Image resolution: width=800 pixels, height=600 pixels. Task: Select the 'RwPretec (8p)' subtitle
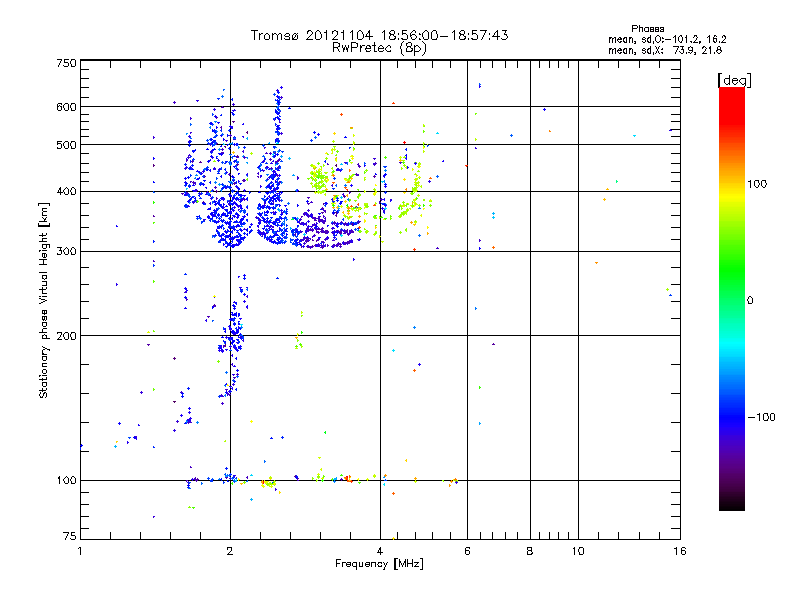tap(379, 48)
